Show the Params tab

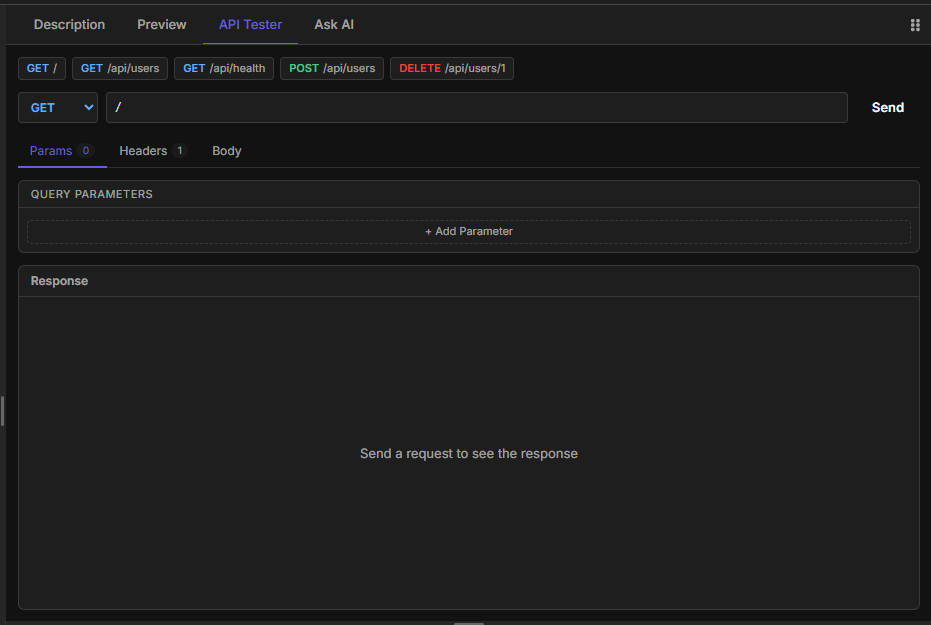pos(61,151)
